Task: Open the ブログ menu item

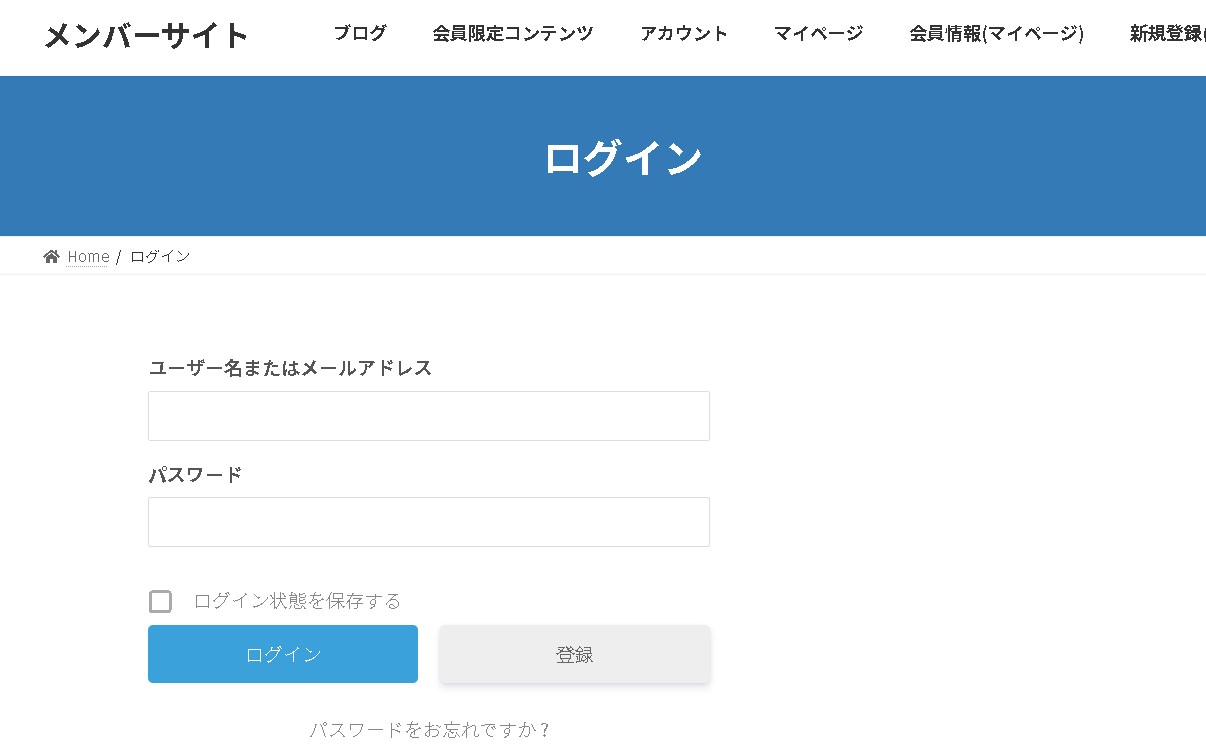Action: point(361,32)
